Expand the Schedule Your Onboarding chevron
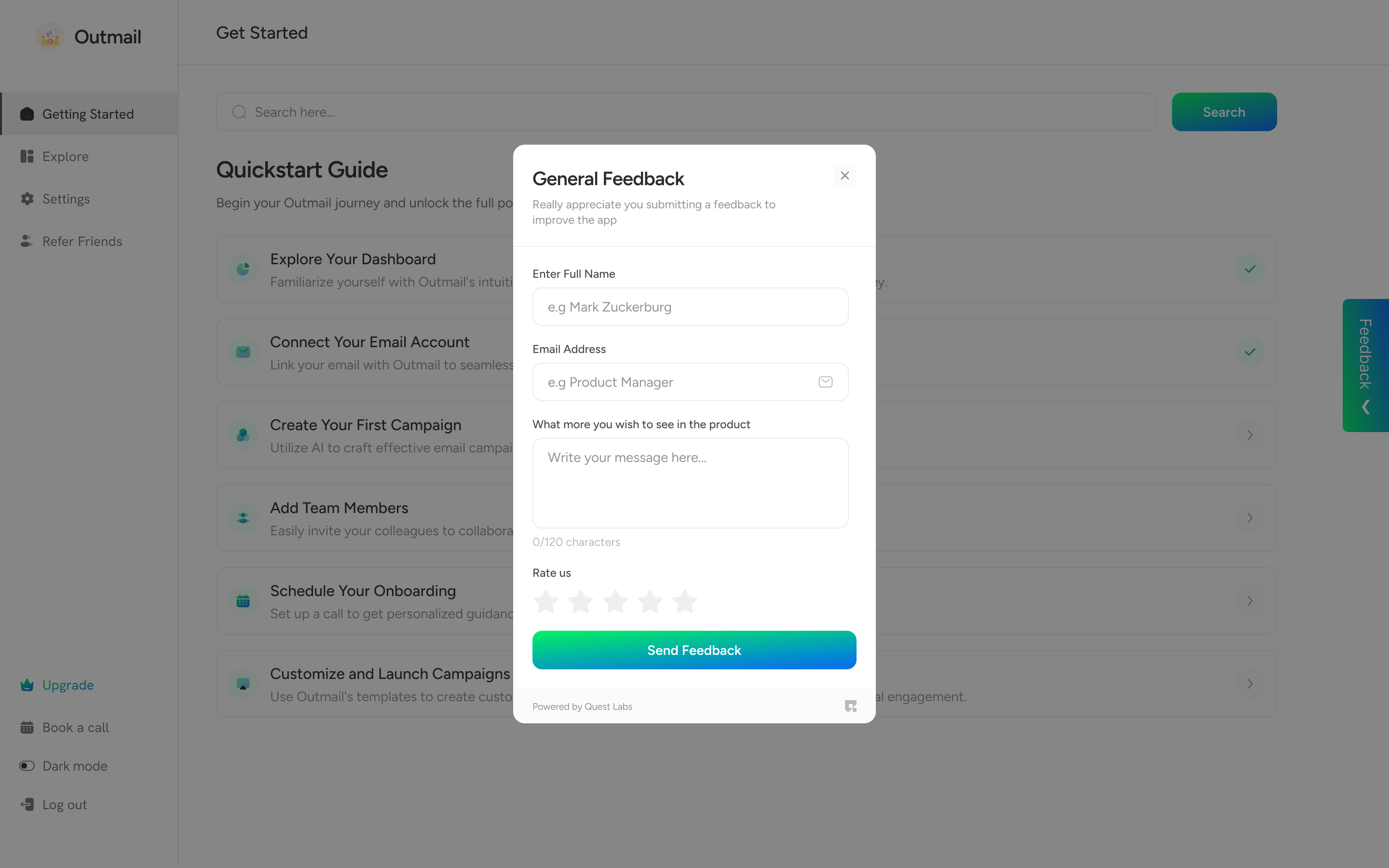Screen dimensions: 1389x868 coord(1250,601)
